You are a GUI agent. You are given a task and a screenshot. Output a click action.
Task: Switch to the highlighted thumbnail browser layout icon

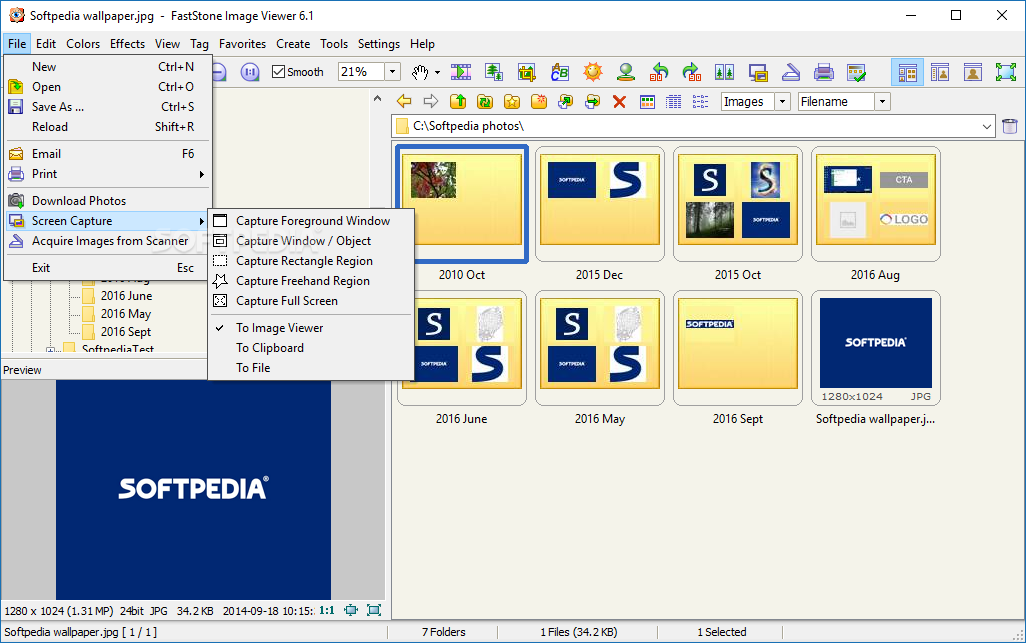(x=908, y=72)
